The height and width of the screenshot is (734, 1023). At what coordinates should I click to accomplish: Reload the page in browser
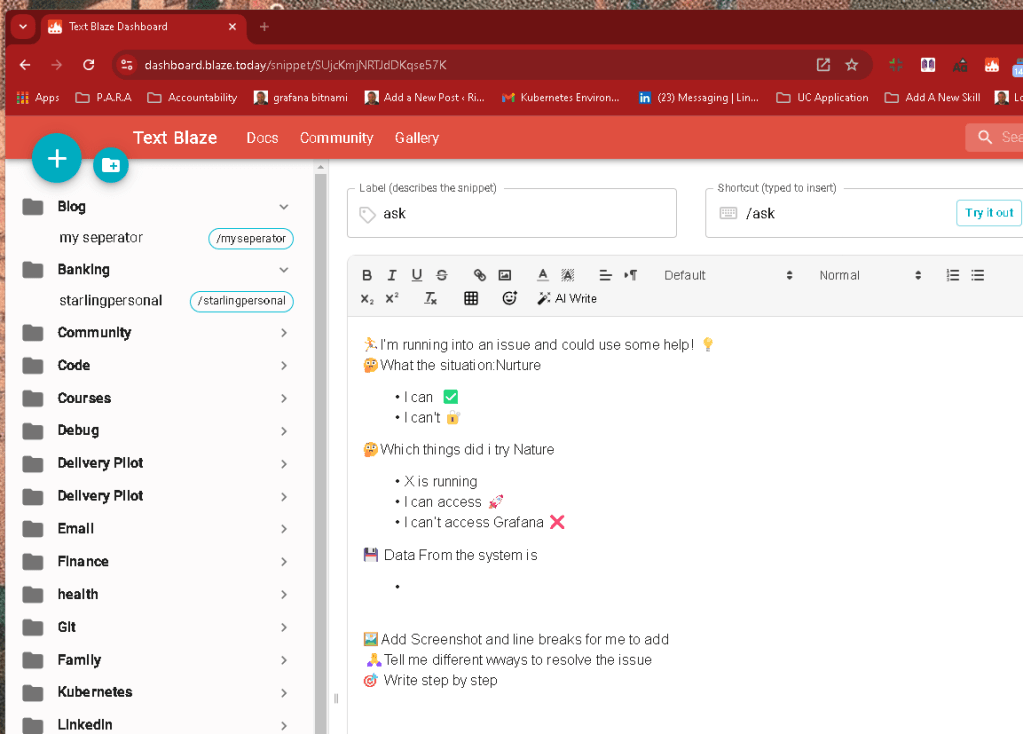click(x=89, y=65)
